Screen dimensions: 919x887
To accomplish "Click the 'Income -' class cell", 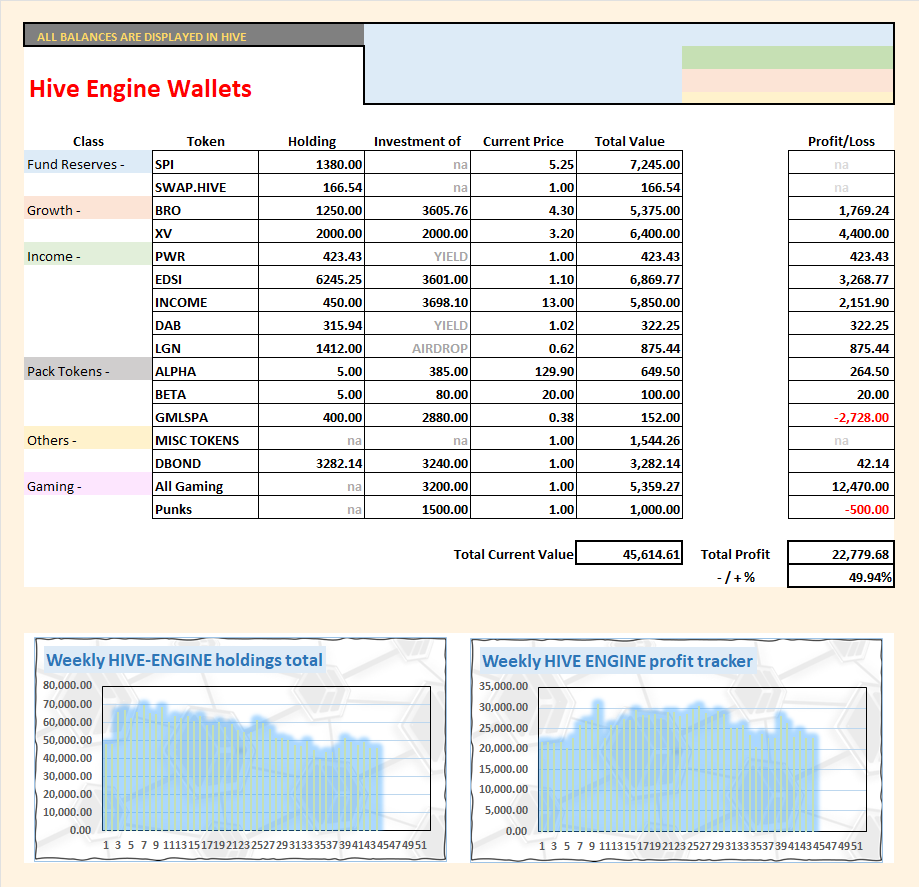I will point(87,254).
